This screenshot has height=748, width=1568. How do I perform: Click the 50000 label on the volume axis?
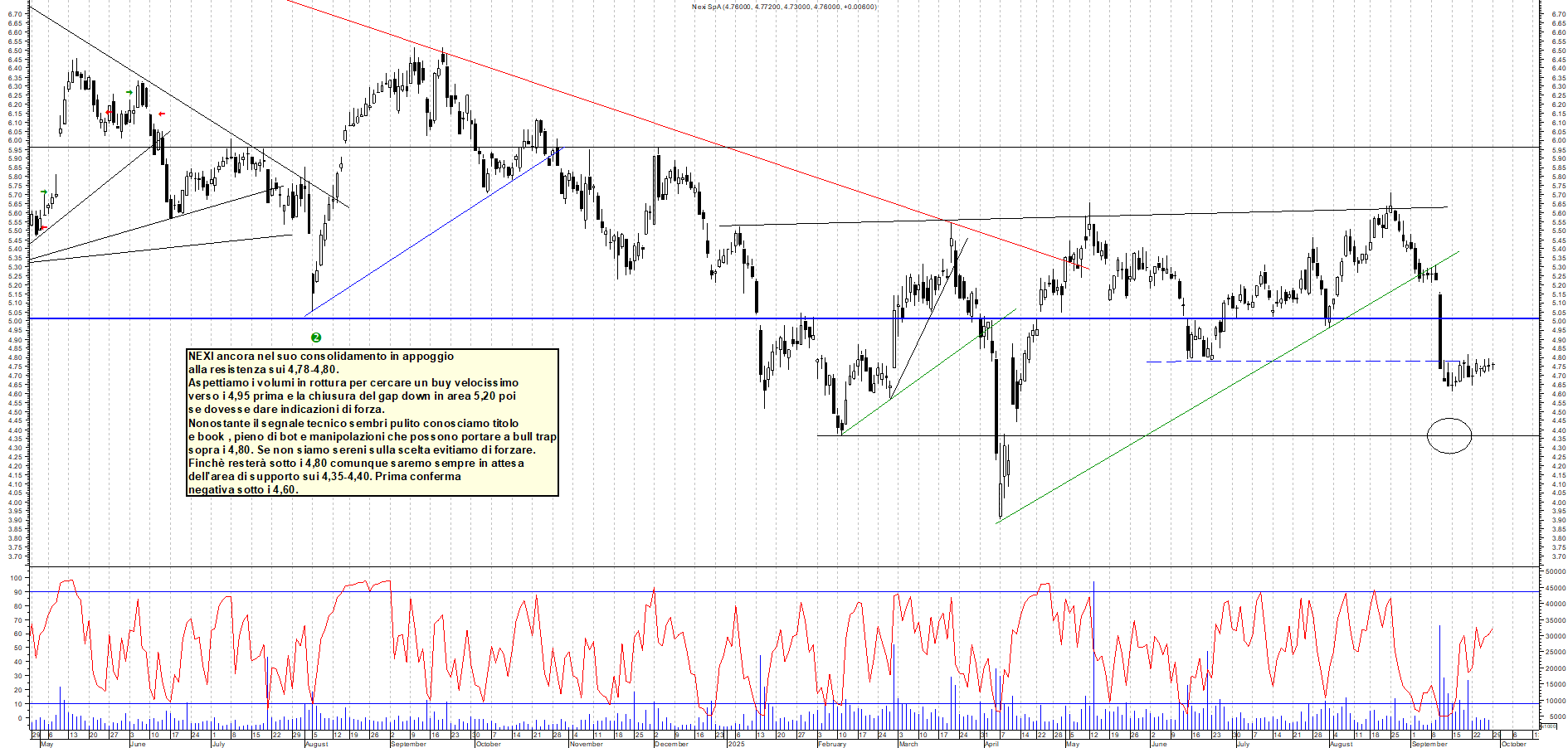(1556, 571)
